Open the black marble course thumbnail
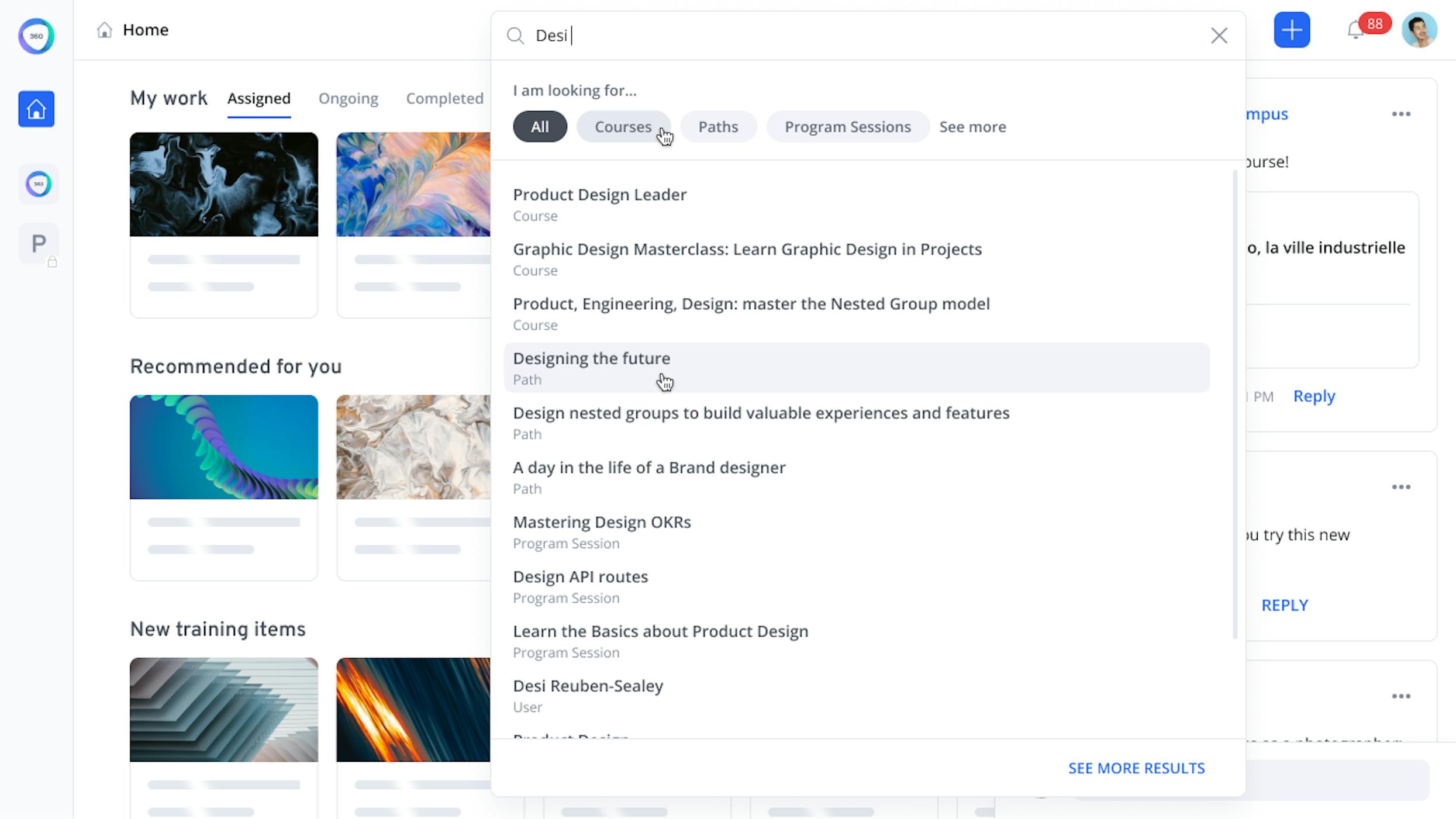The width and height of the screenshot is (1456, 819). coord(224,185)
